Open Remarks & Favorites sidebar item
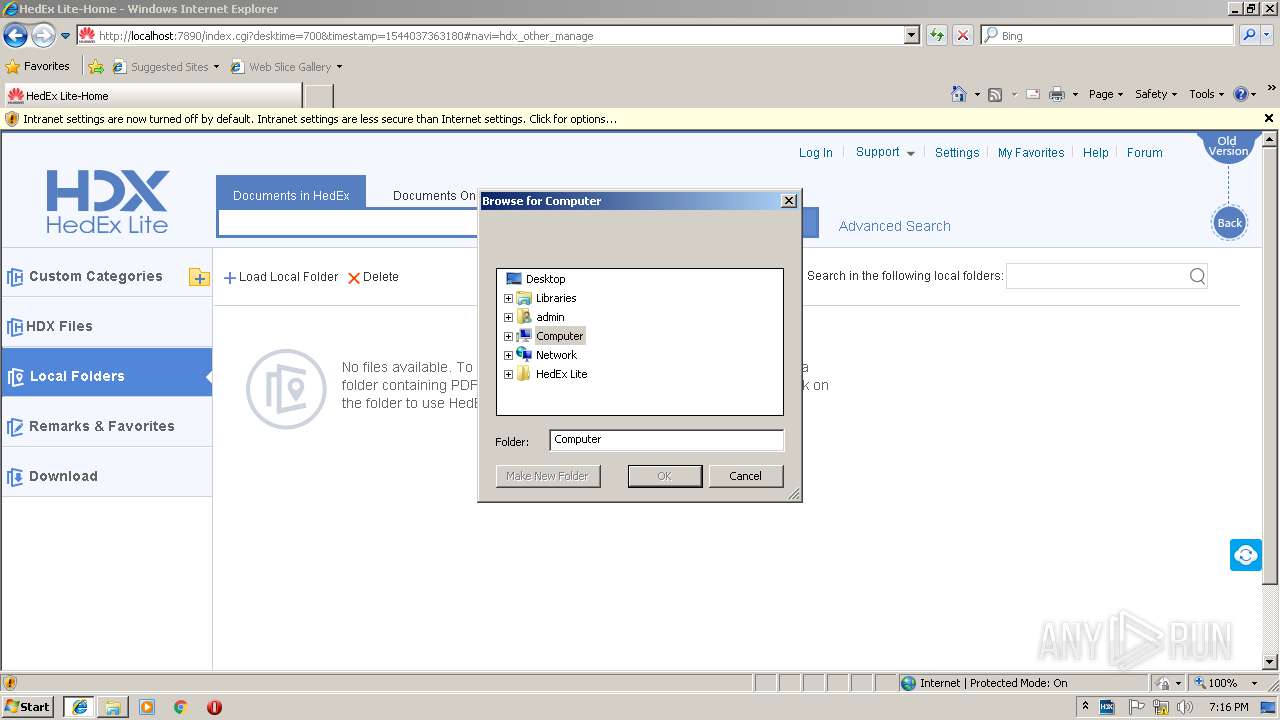Image resolution: width=1280 pixels, height=720 pixels. click(x=106, y=426)
